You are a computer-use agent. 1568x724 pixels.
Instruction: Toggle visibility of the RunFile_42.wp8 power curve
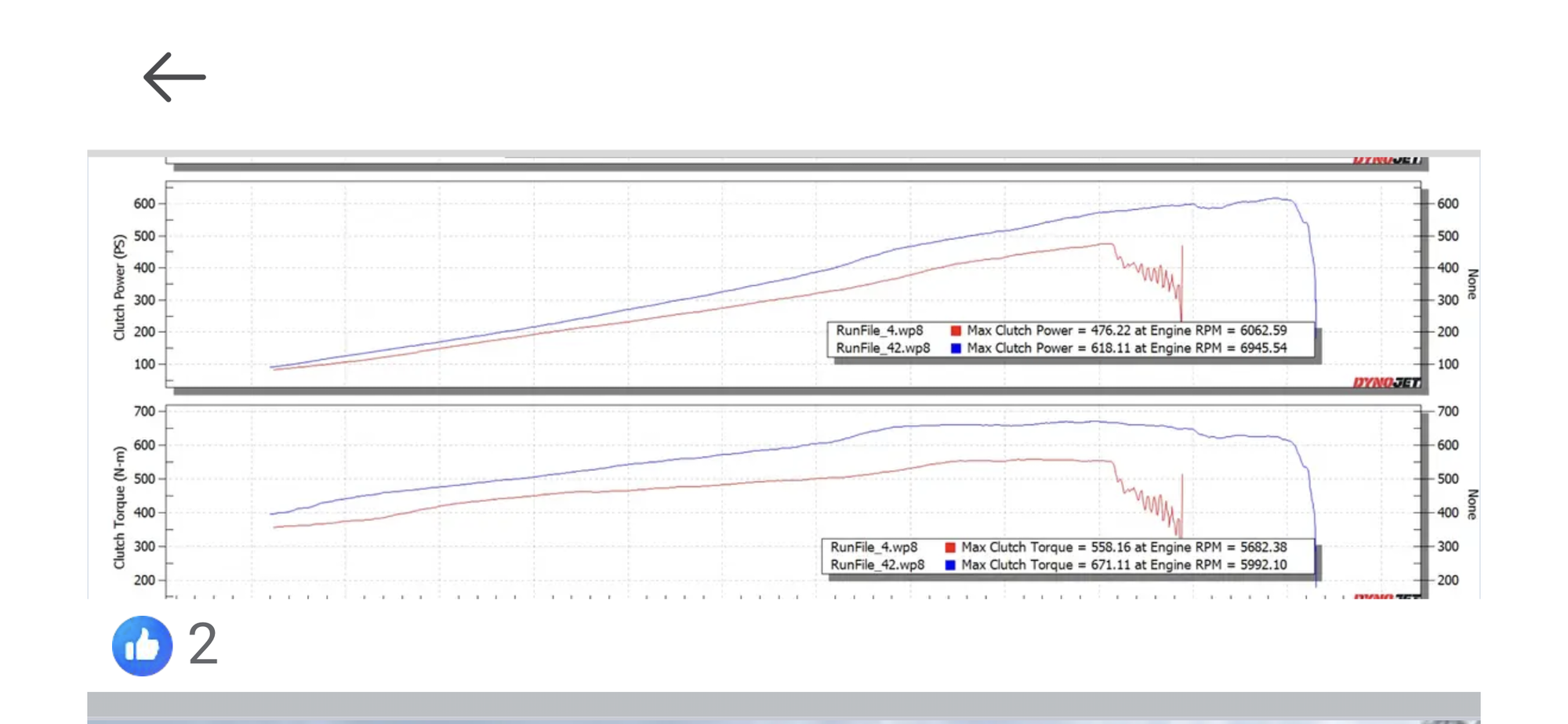tap(883, 348)
